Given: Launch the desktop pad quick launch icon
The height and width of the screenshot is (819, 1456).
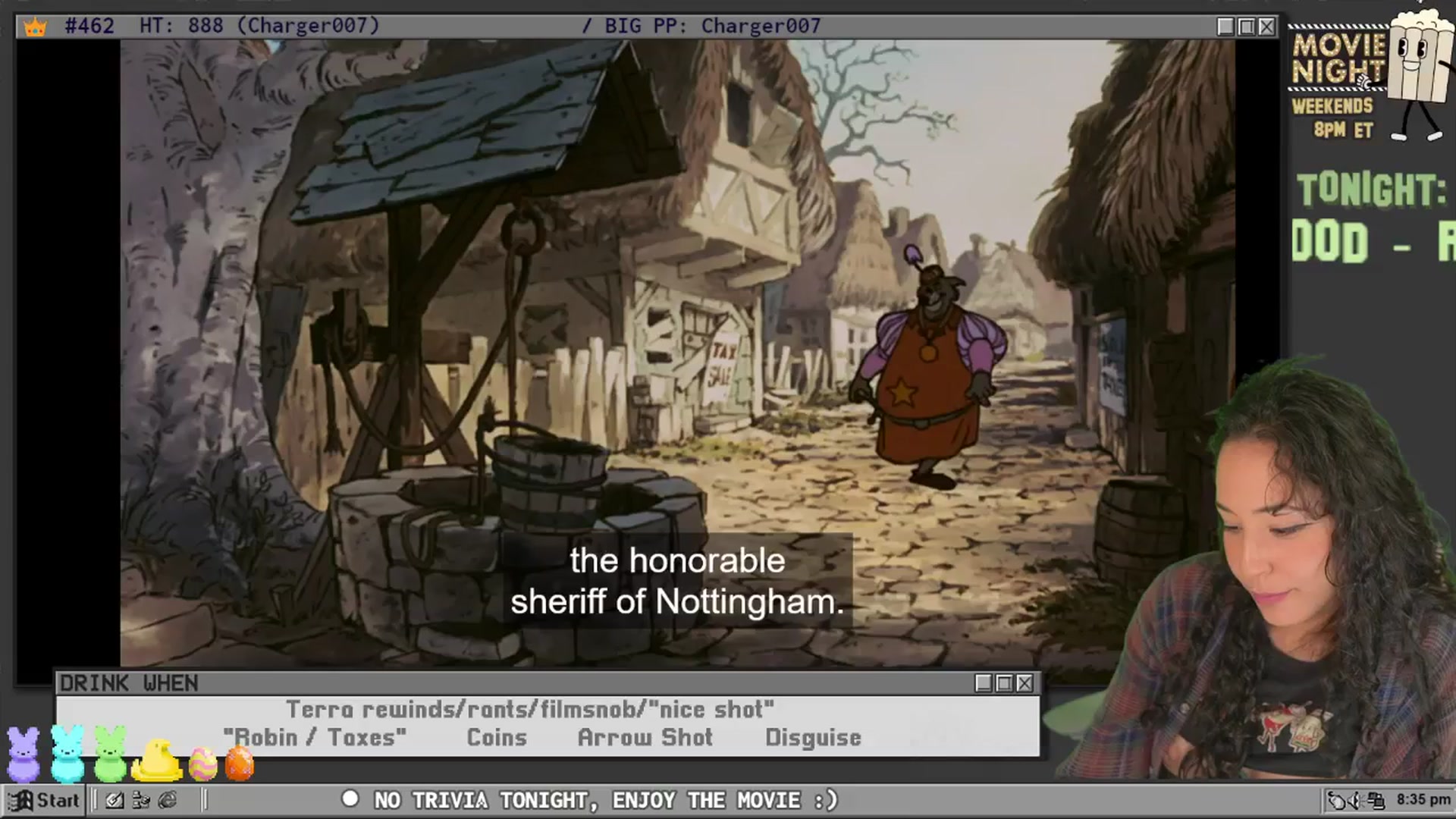Looking at the screenshot, I should coord(115,800).
